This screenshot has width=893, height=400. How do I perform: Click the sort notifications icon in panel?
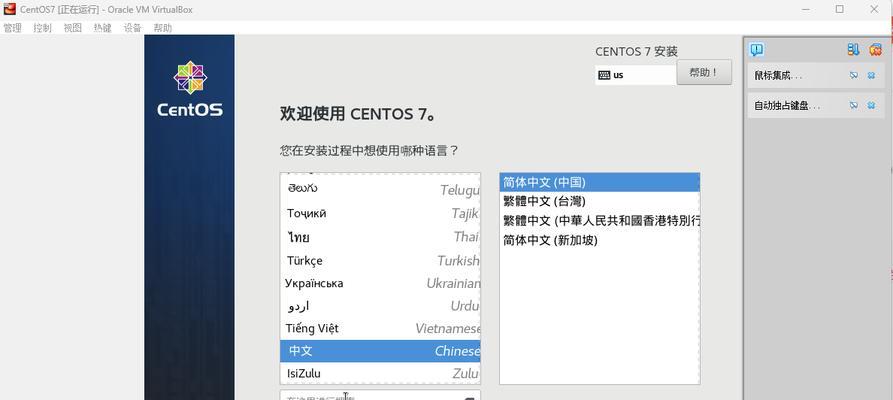coord(853,50)
